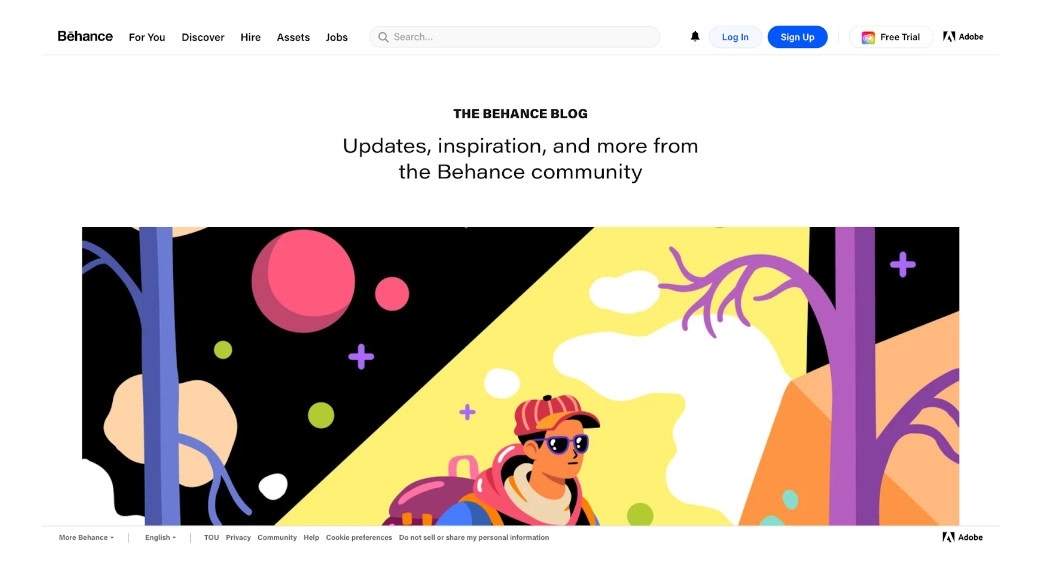Open the notifications bell icon
Viewport: 1040px width, 572px height.
[x=694, y=36]
